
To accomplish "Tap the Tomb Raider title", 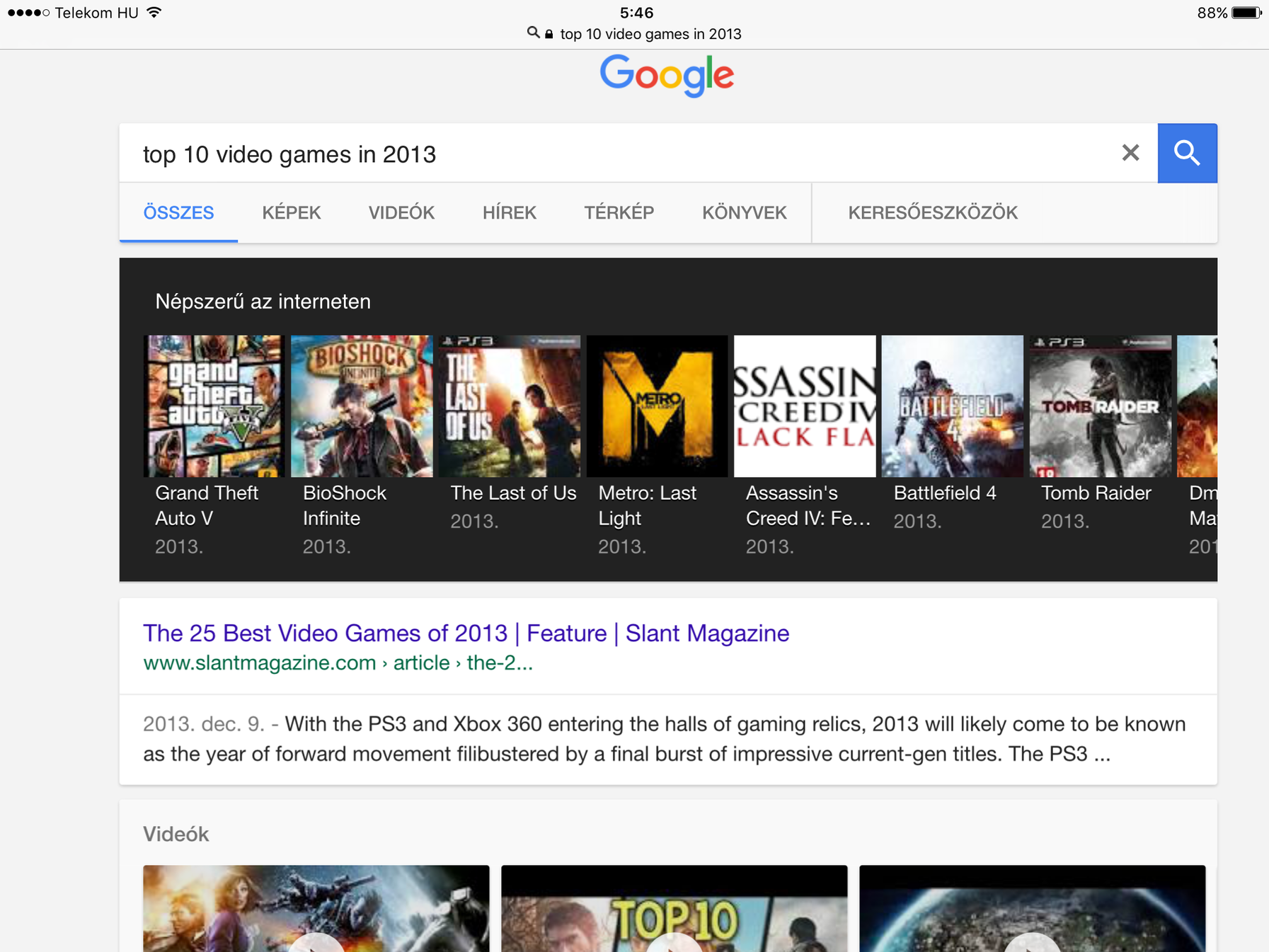I will point(1096,493).
